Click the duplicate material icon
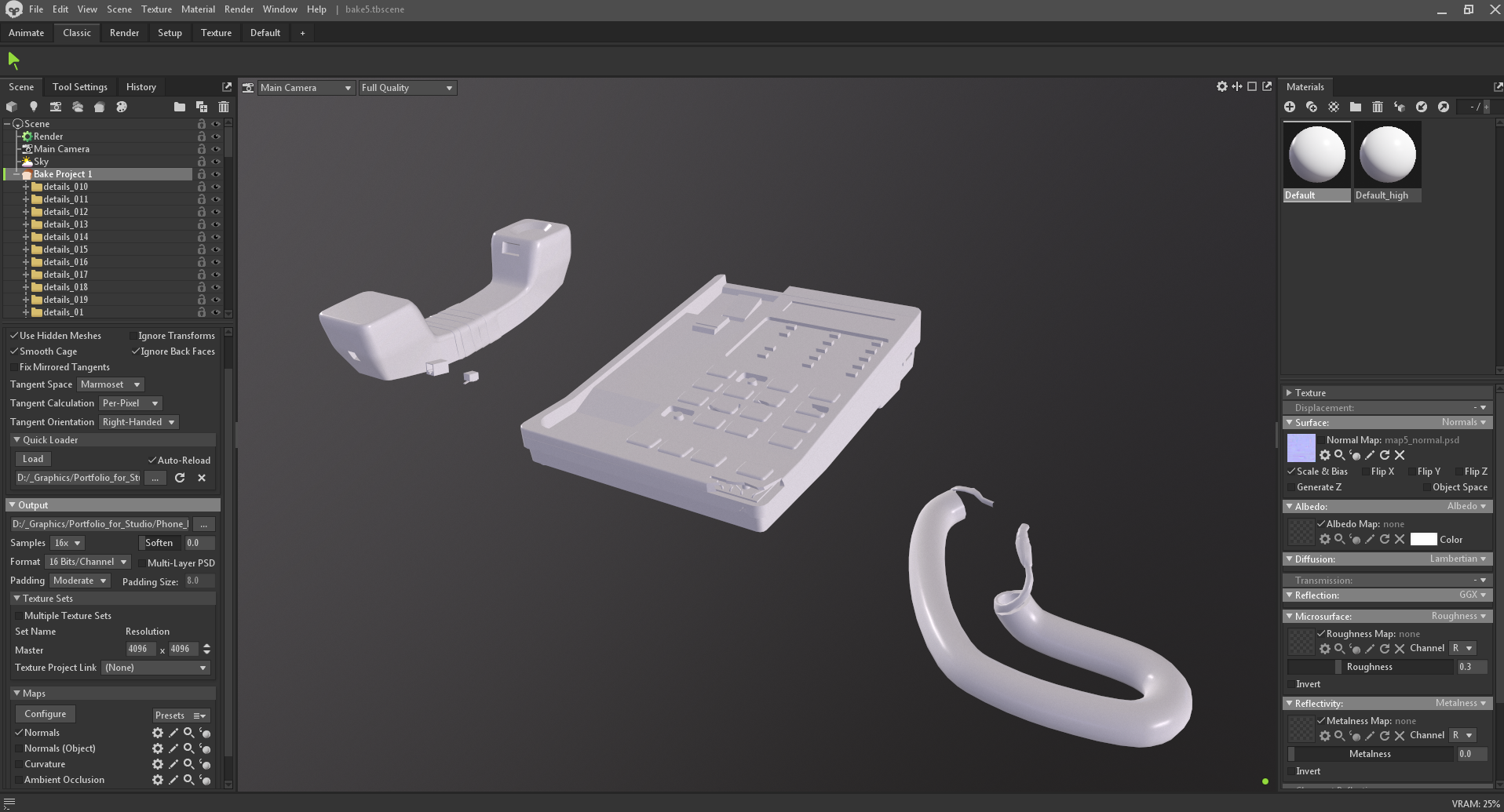1504x812 pixels. click(1312, 107)
